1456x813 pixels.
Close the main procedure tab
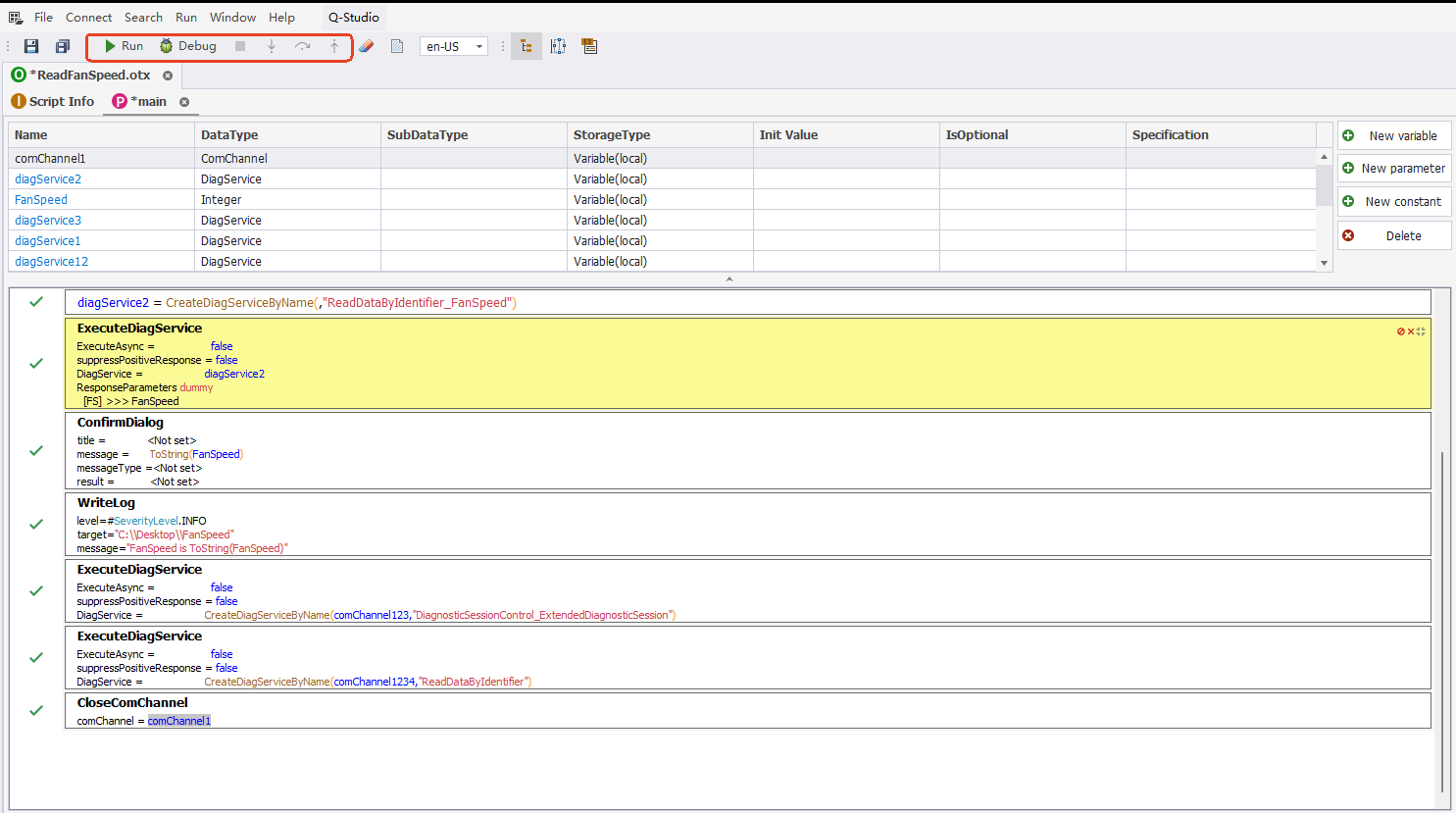[x=184, y=102]
